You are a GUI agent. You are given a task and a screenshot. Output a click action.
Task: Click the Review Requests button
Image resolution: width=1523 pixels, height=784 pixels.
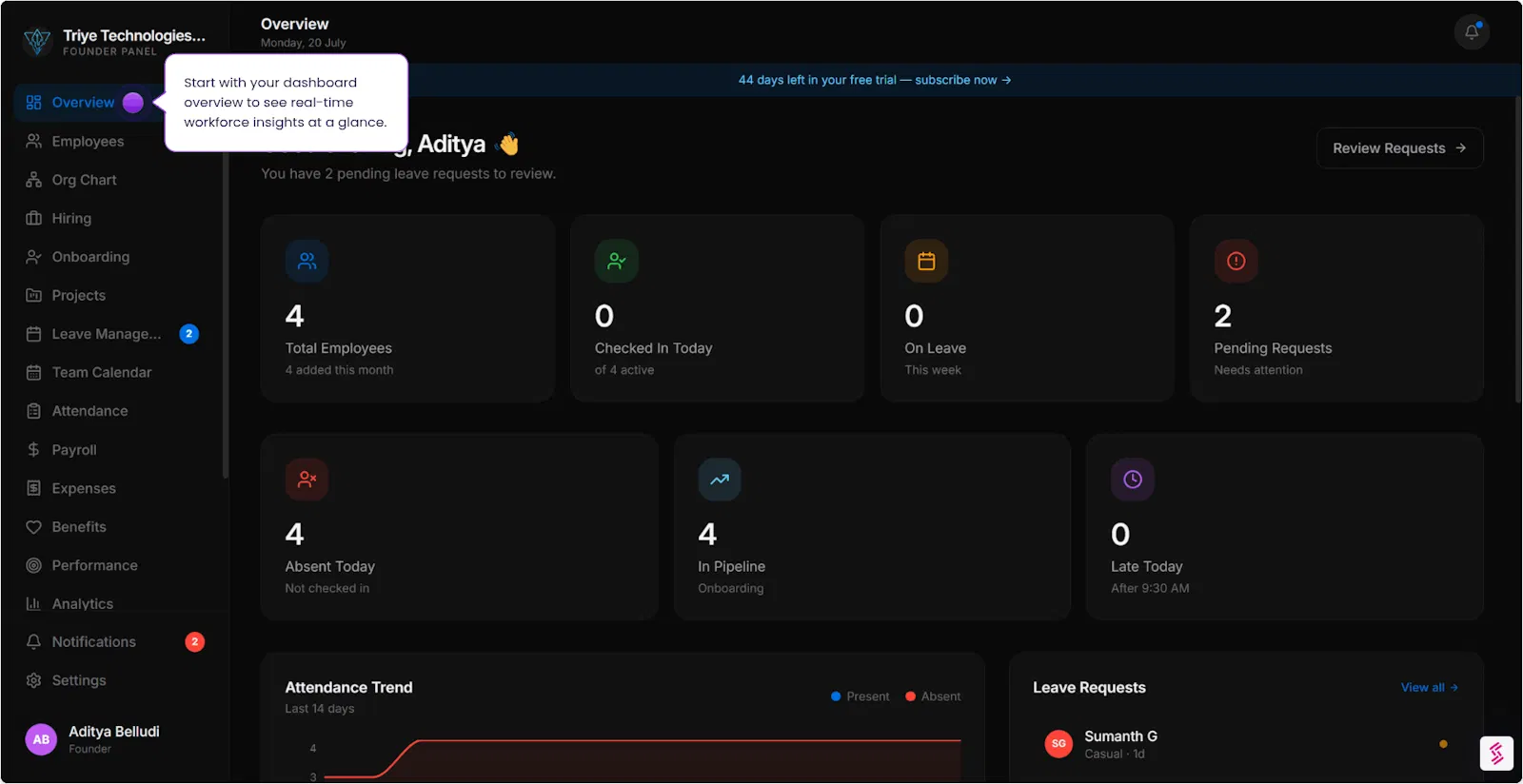pyautogui.click(x=1399, y=148)
